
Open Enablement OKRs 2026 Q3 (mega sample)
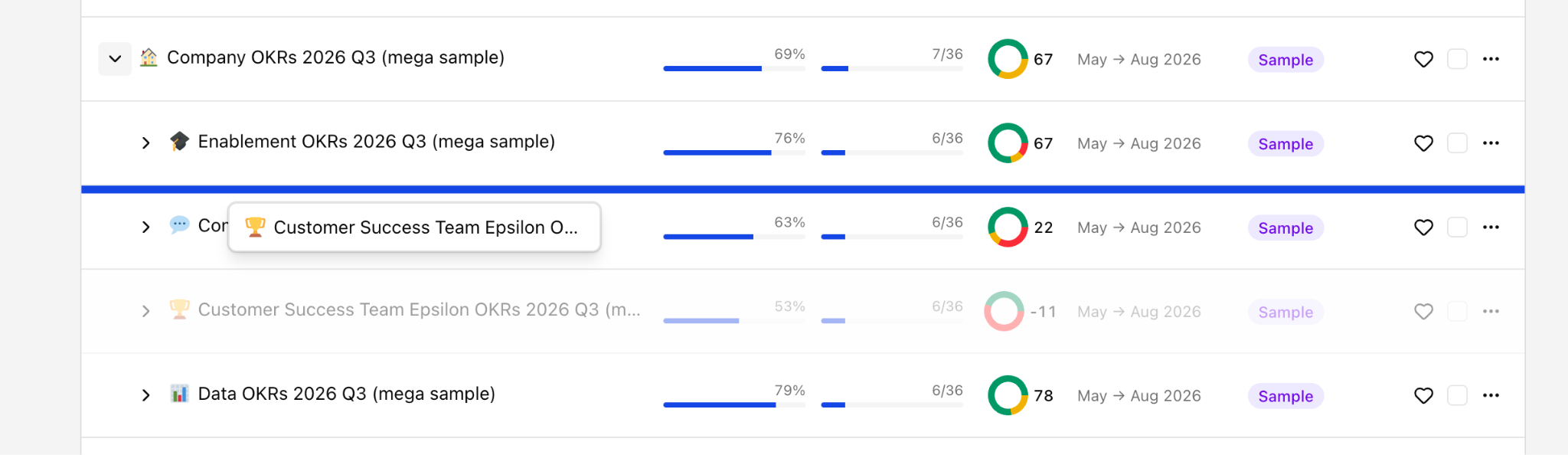[x=376, y=142]
